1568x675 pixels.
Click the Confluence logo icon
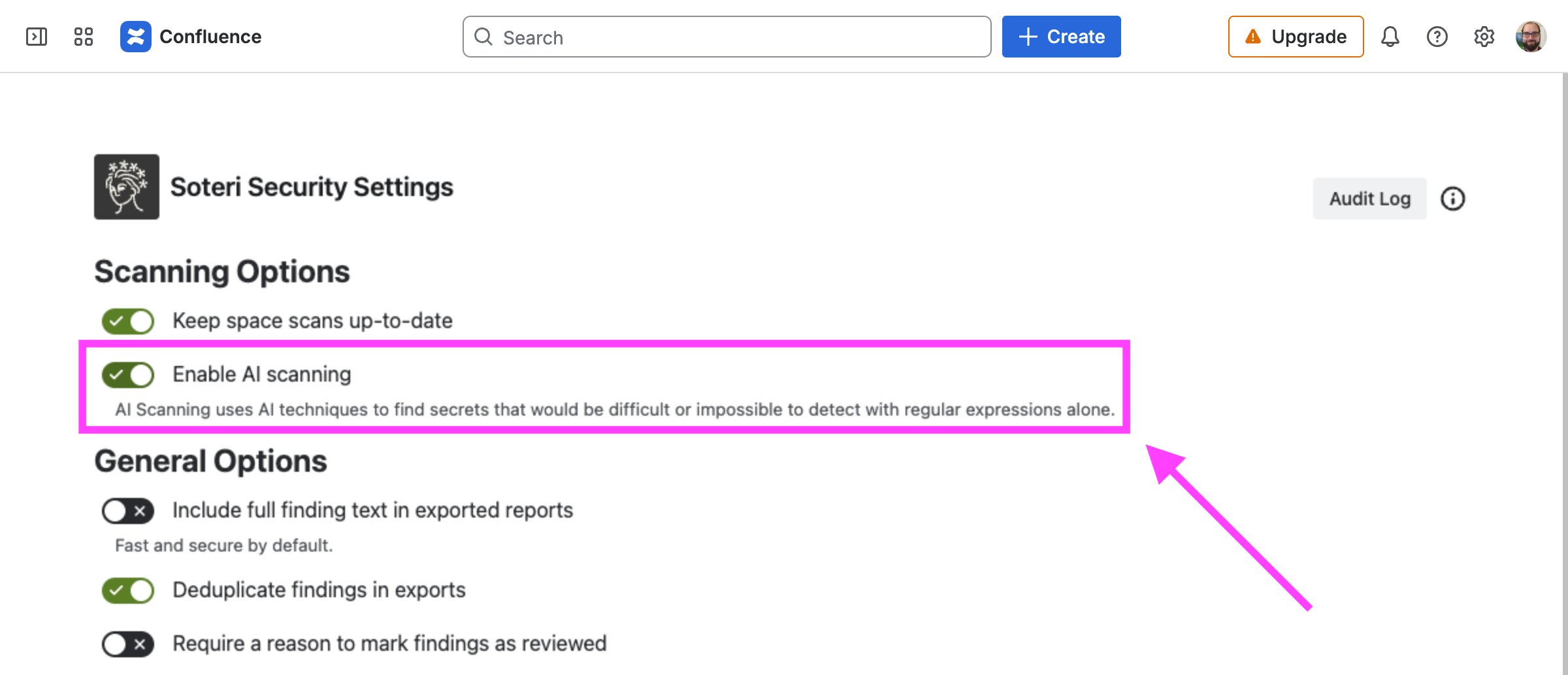135,37
